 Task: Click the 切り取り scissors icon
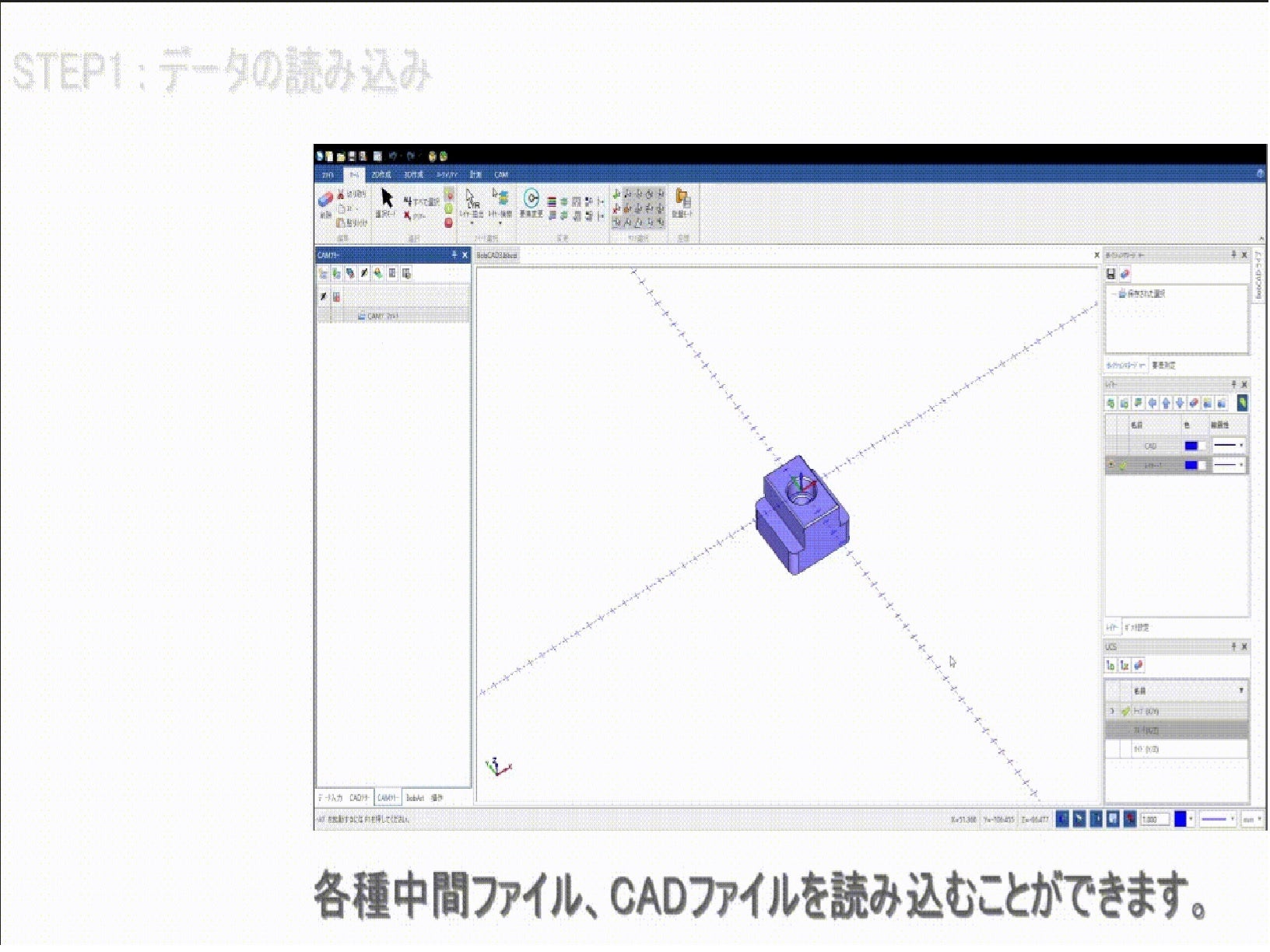tap(341, 194)
